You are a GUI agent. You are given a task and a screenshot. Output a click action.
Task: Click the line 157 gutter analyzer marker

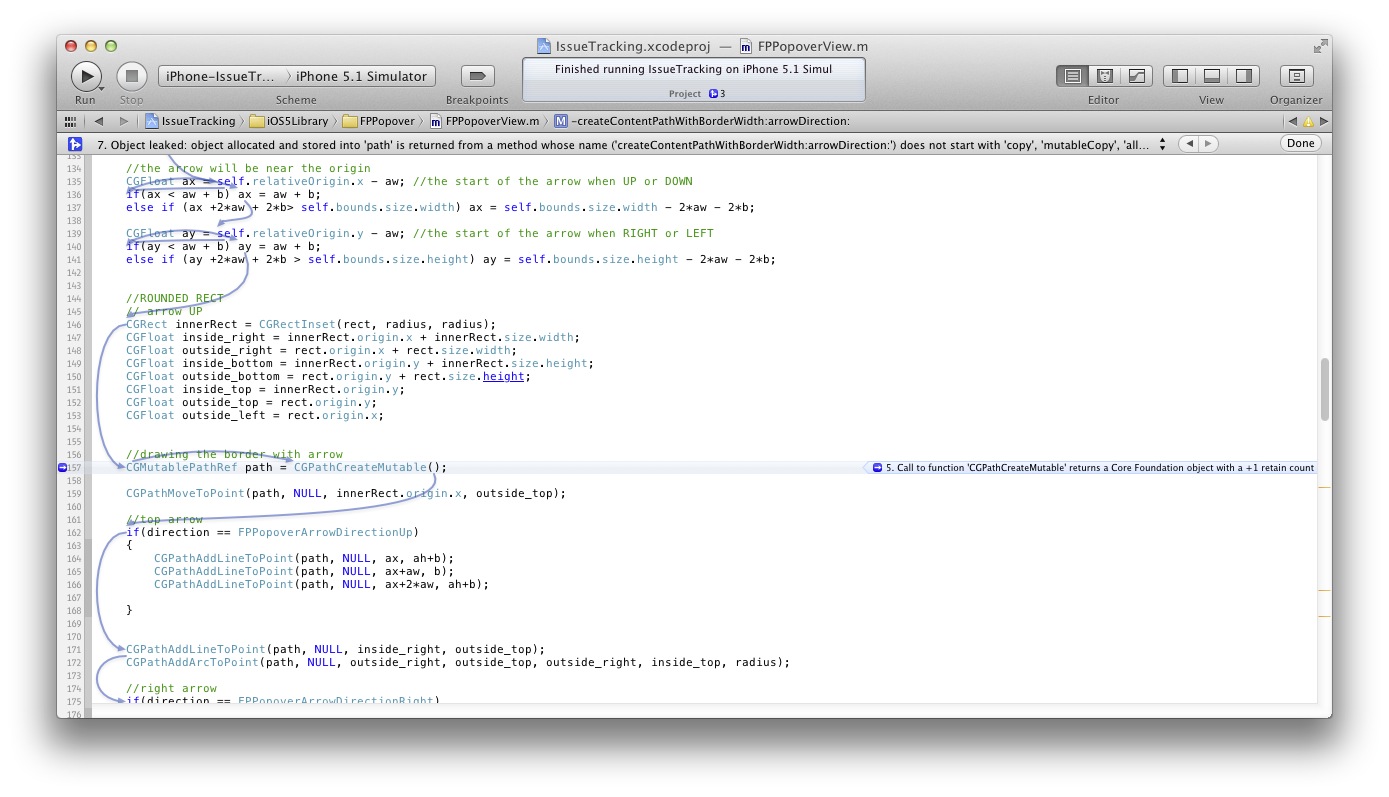pyautogui.click(x=62, y=467)
